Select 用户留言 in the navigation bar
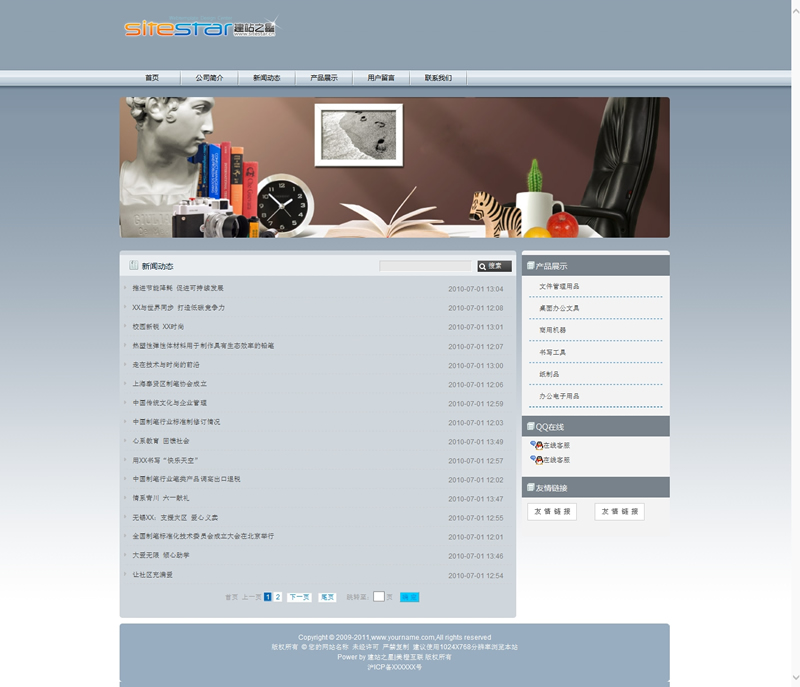Viewport: 800px width, 687px height. pos(381,78)
